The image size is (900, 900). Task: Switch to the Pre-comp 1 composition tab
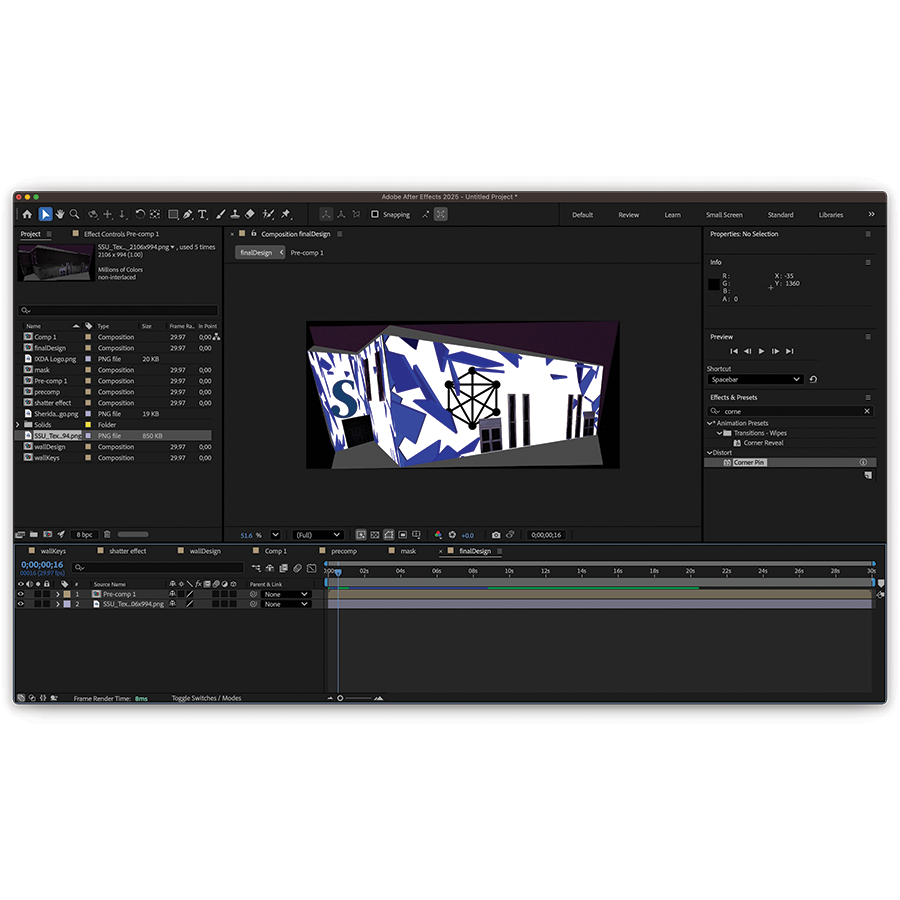305,252
